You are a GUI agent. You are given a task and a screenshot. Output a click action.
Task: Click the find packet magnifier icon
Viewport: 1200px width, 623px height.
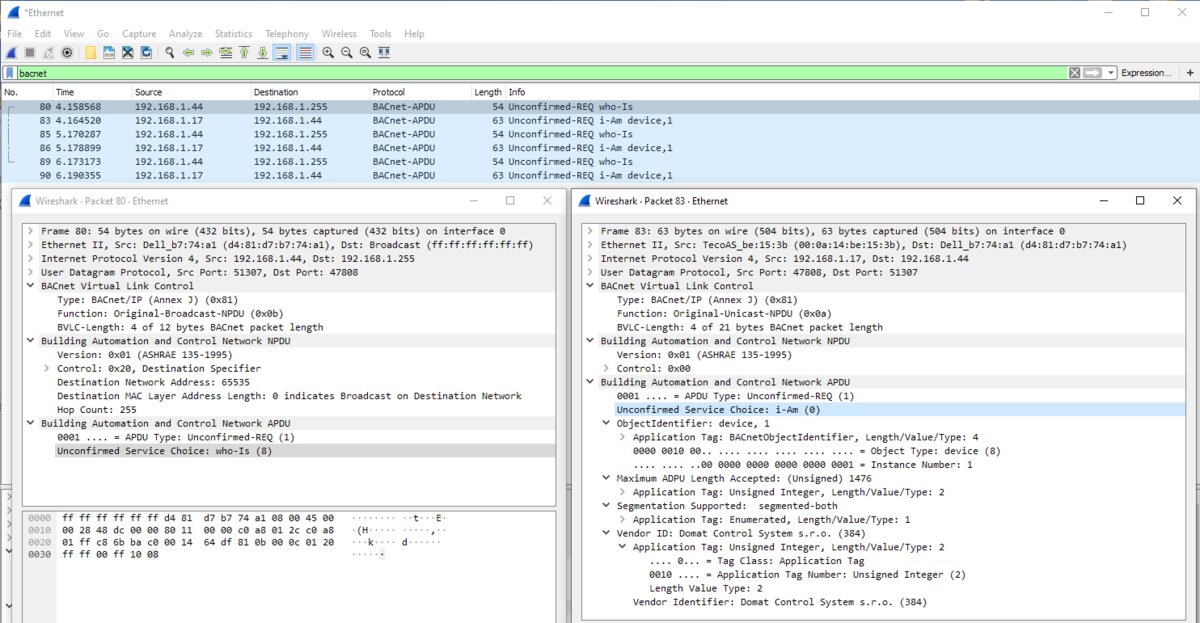[170, 53]
